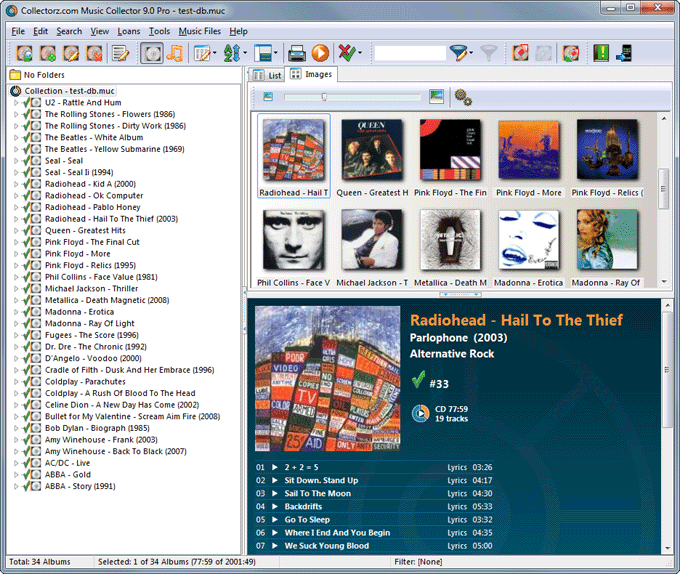Play track 01 '2 + 2 = 5'
Image resolution: width=680 pixels, height=574 pixels.
pyautogui.click(x=275, y=467)
